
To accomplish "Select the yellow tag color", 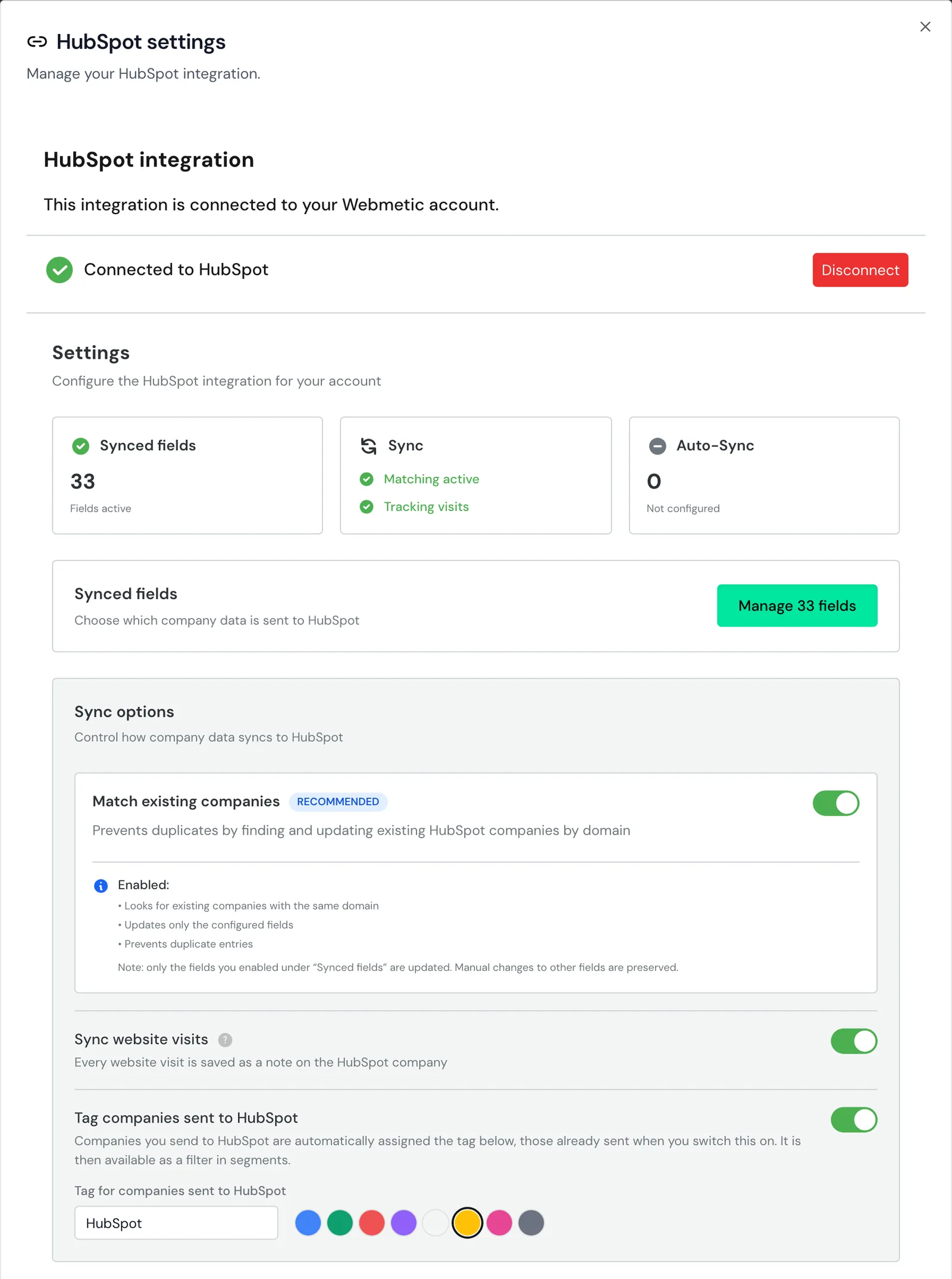I will tap(467, 1223).
